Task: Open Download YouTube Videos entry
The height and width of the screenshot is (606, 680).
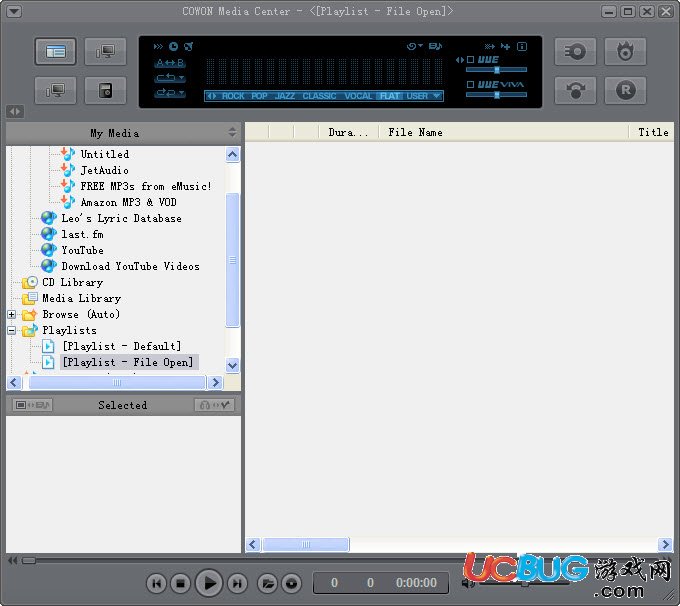Action: [131, 266]
